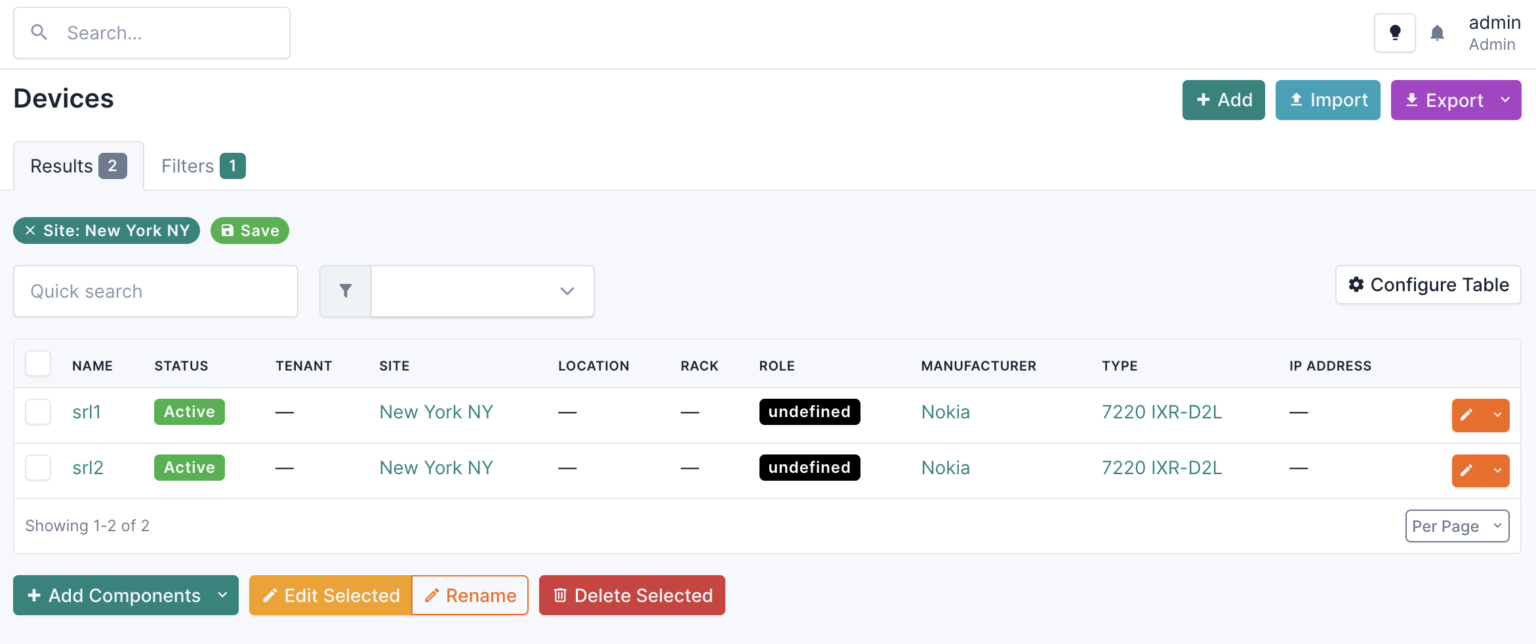Open the srl1 device link
Viewport: 1536px width, 644px height.
click(x=86, y=412)
